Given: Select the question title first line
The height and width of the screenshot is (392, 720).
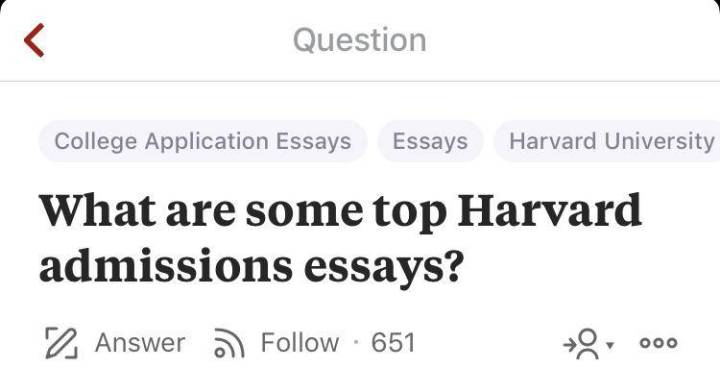Looking at the screenshot, I should [x=340, y=211].
